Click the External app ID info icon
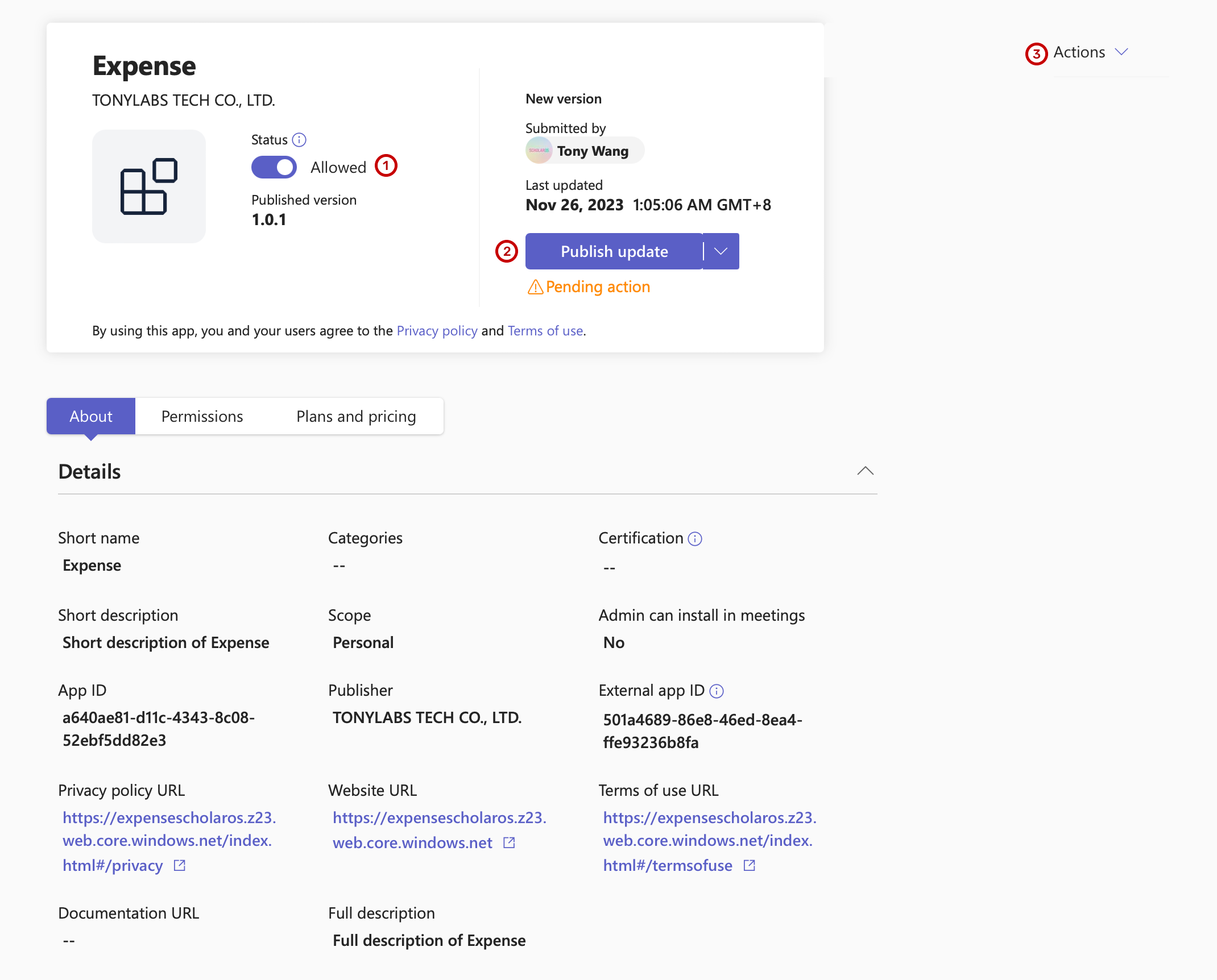1217x980 pixels. coord(717,691)
